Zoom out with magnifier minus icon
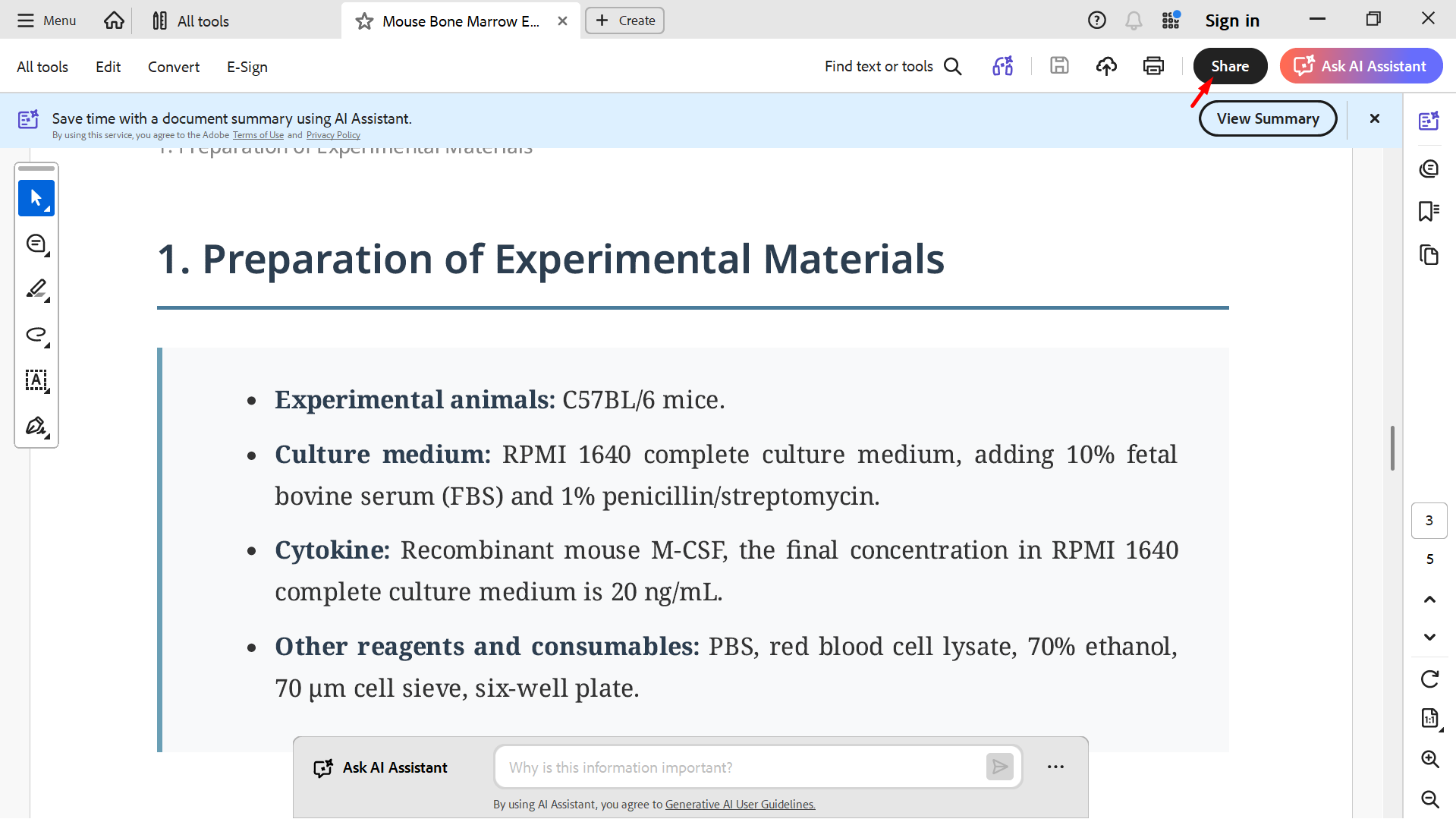1456x819 pixels. point(1429,799)
